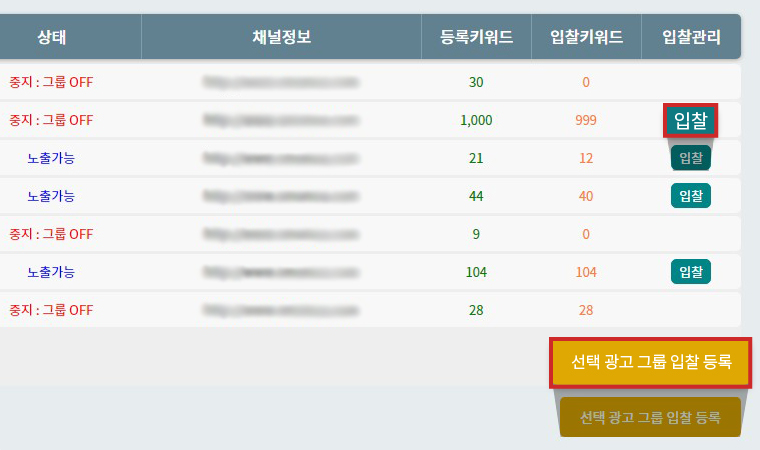Click the 채널정보 column header
This screenshot has width=760, height=450.
tap(281, 37)
